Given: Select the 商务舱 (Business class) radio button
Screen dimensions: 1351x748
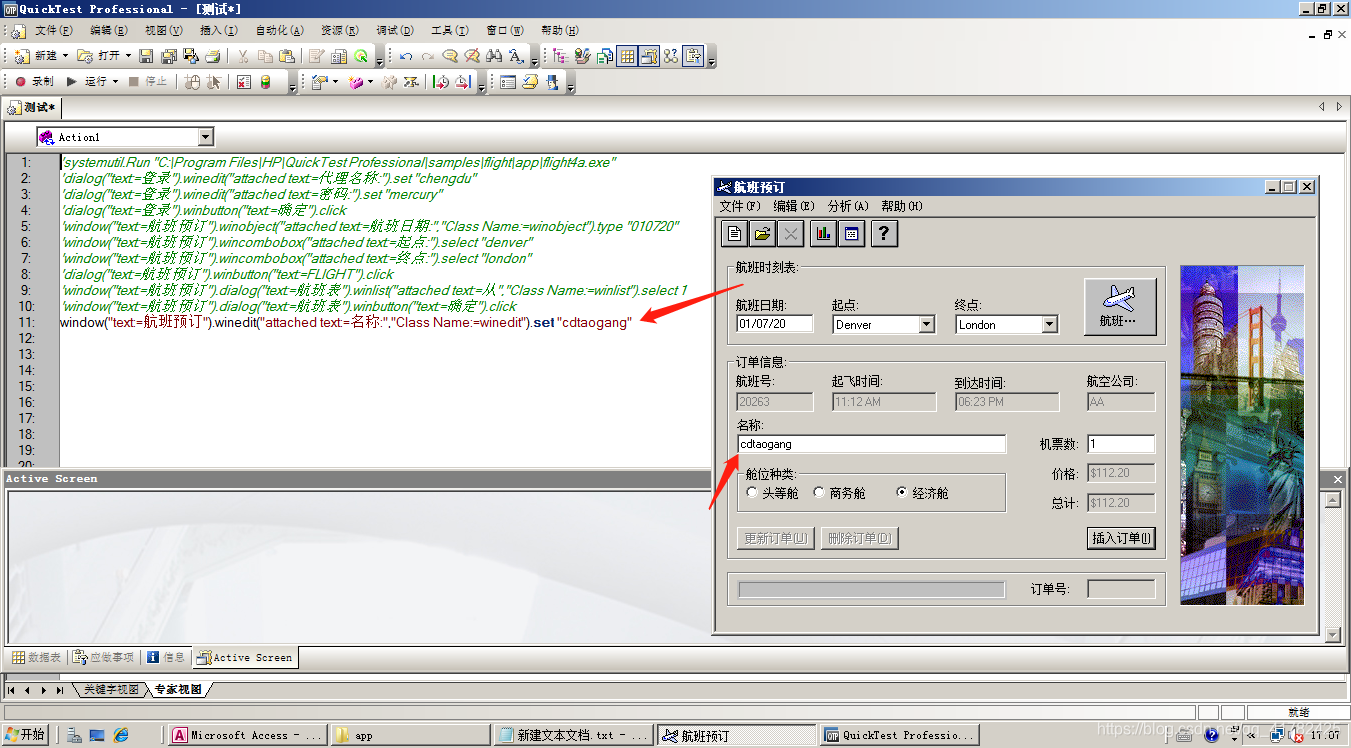Looking at the screenshot, I should pos(819,492).
